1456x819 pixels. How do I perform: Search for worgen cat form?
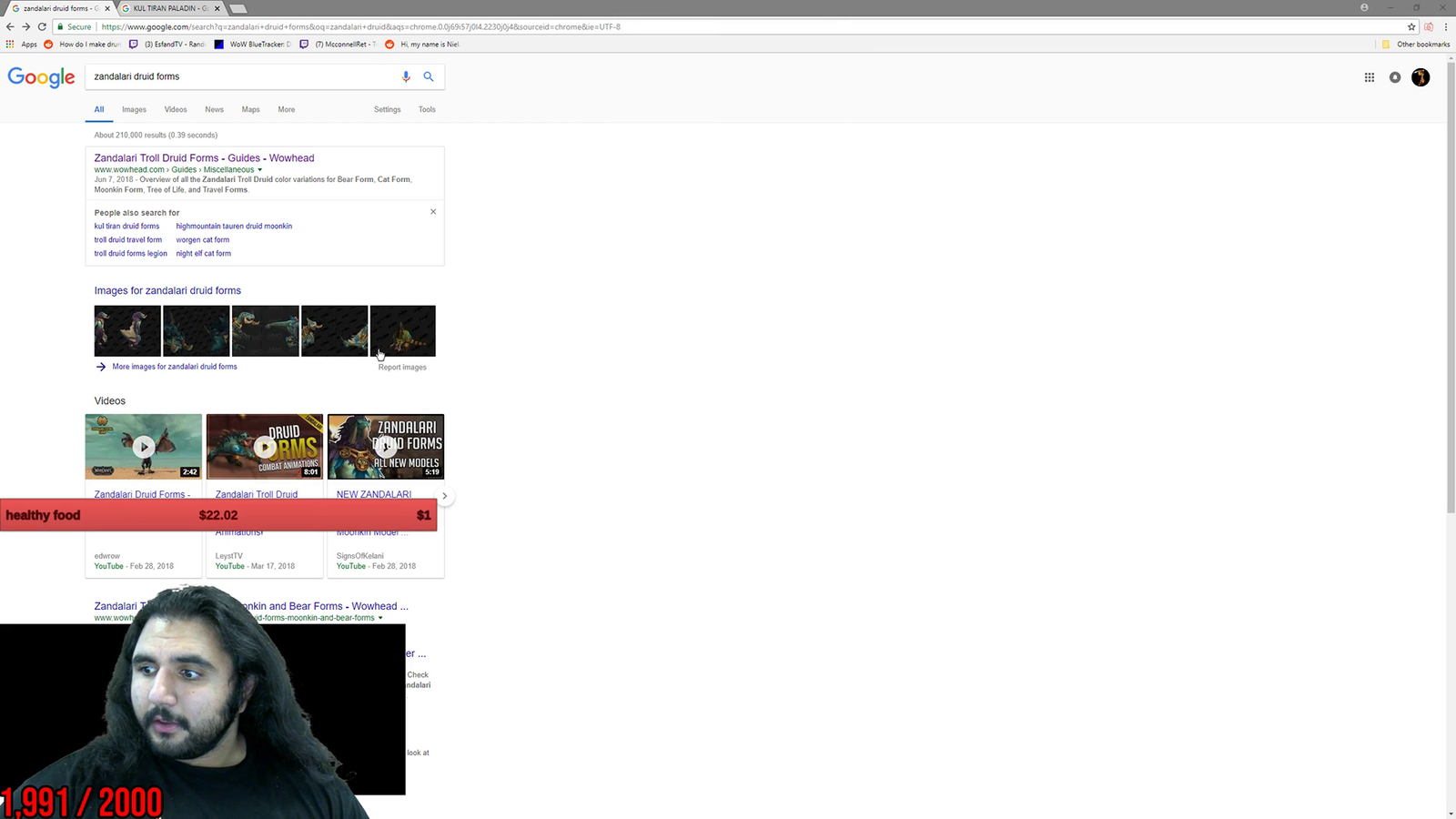(x=203, y=240)
